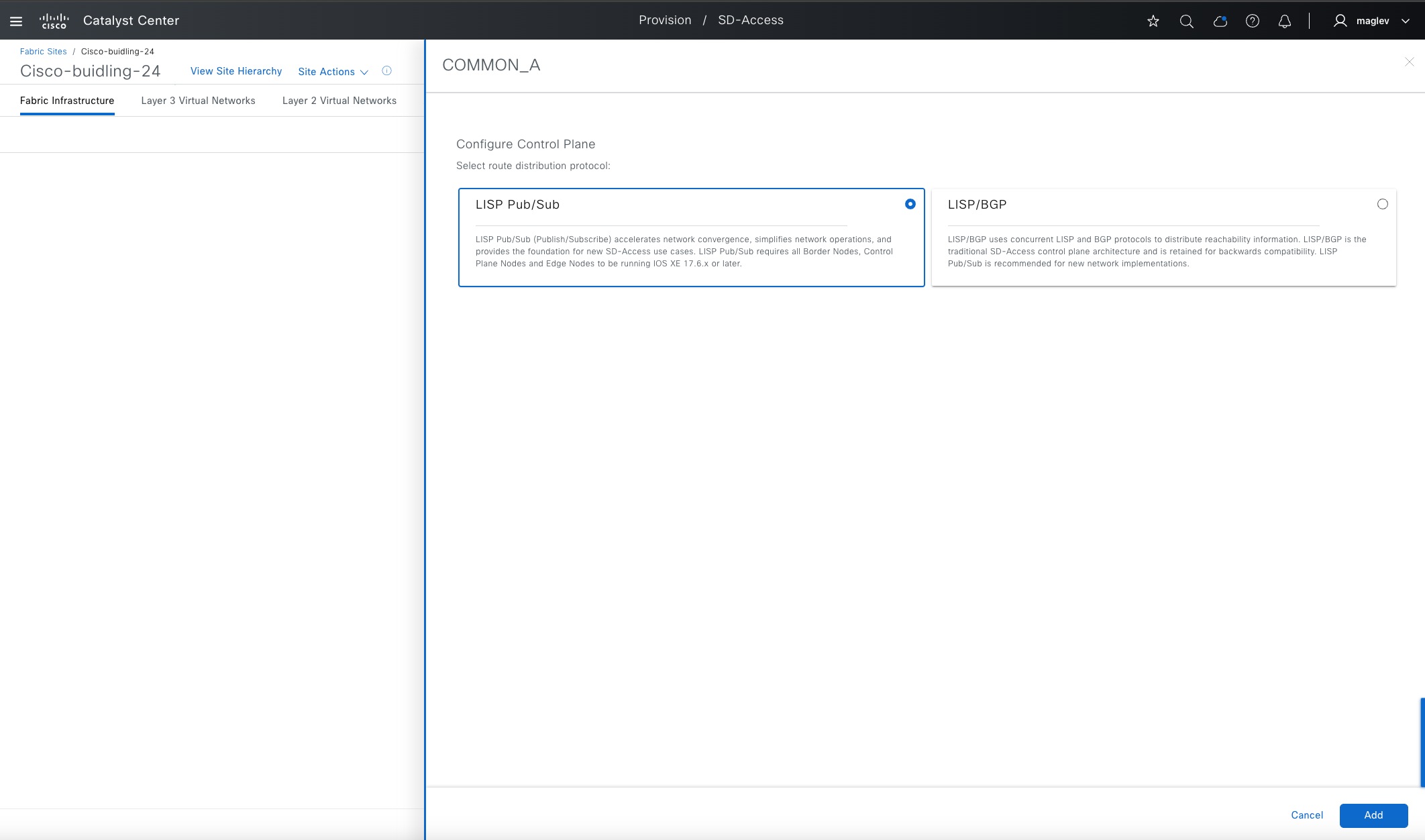Click the LISP/BGP option card description
This screenshot has height=840, width=1425.
1157,251
